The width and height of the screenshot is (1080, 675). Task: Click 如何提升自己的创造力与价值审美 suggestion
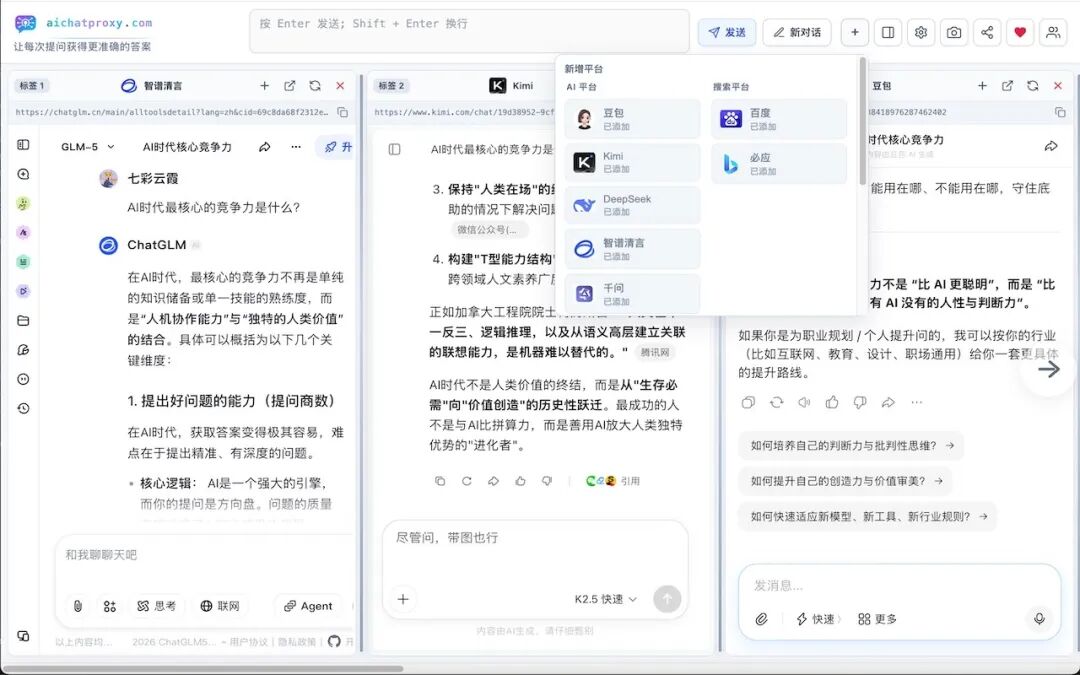coord(846,481)
